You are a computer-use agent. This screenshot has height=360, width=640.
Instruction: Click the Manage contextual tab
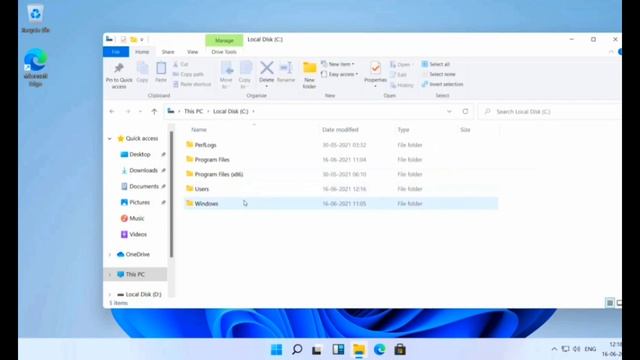pos(224,40)
